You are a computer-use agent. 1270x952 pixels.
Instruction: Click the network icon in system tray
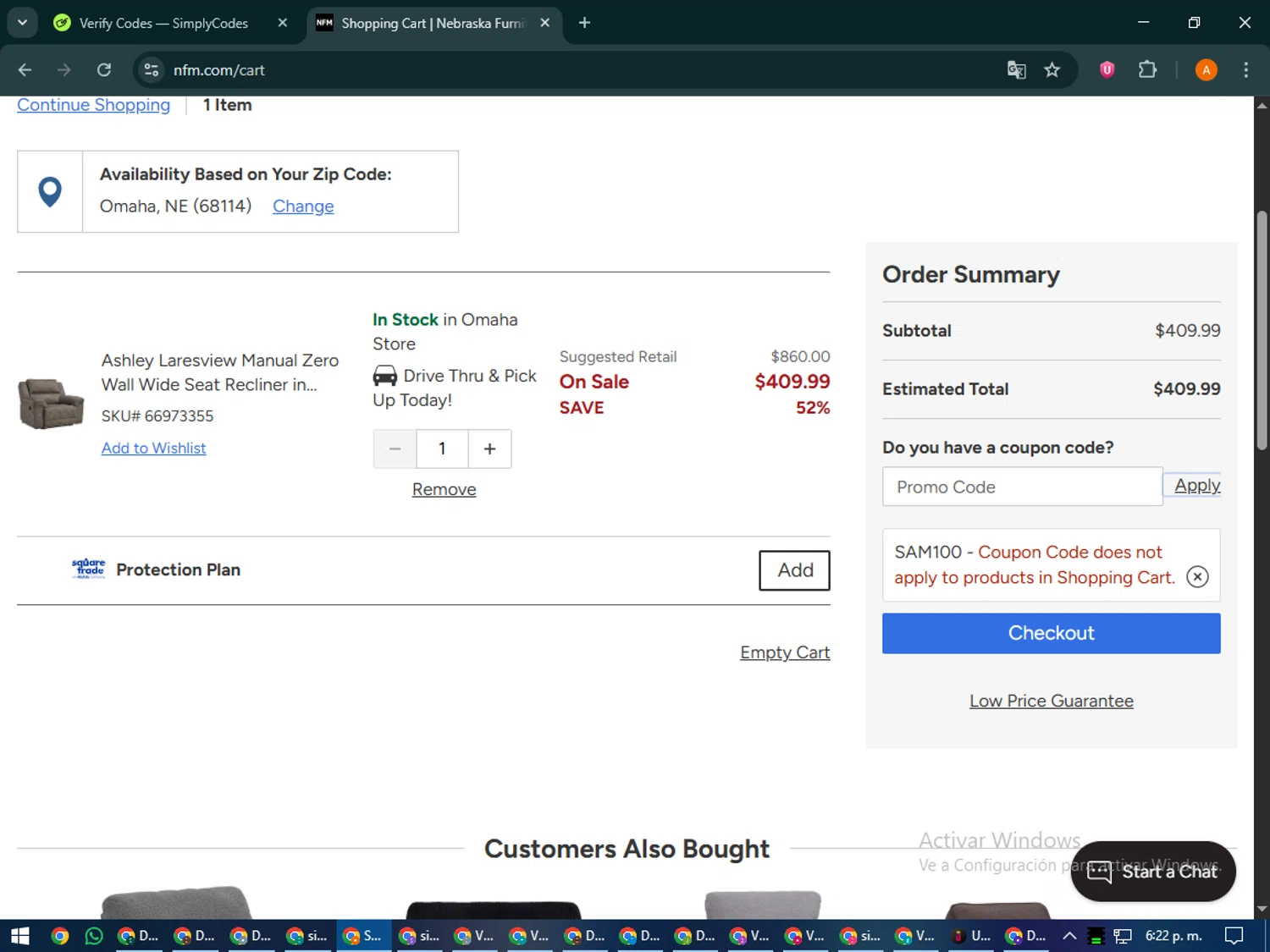[1123, 936]
